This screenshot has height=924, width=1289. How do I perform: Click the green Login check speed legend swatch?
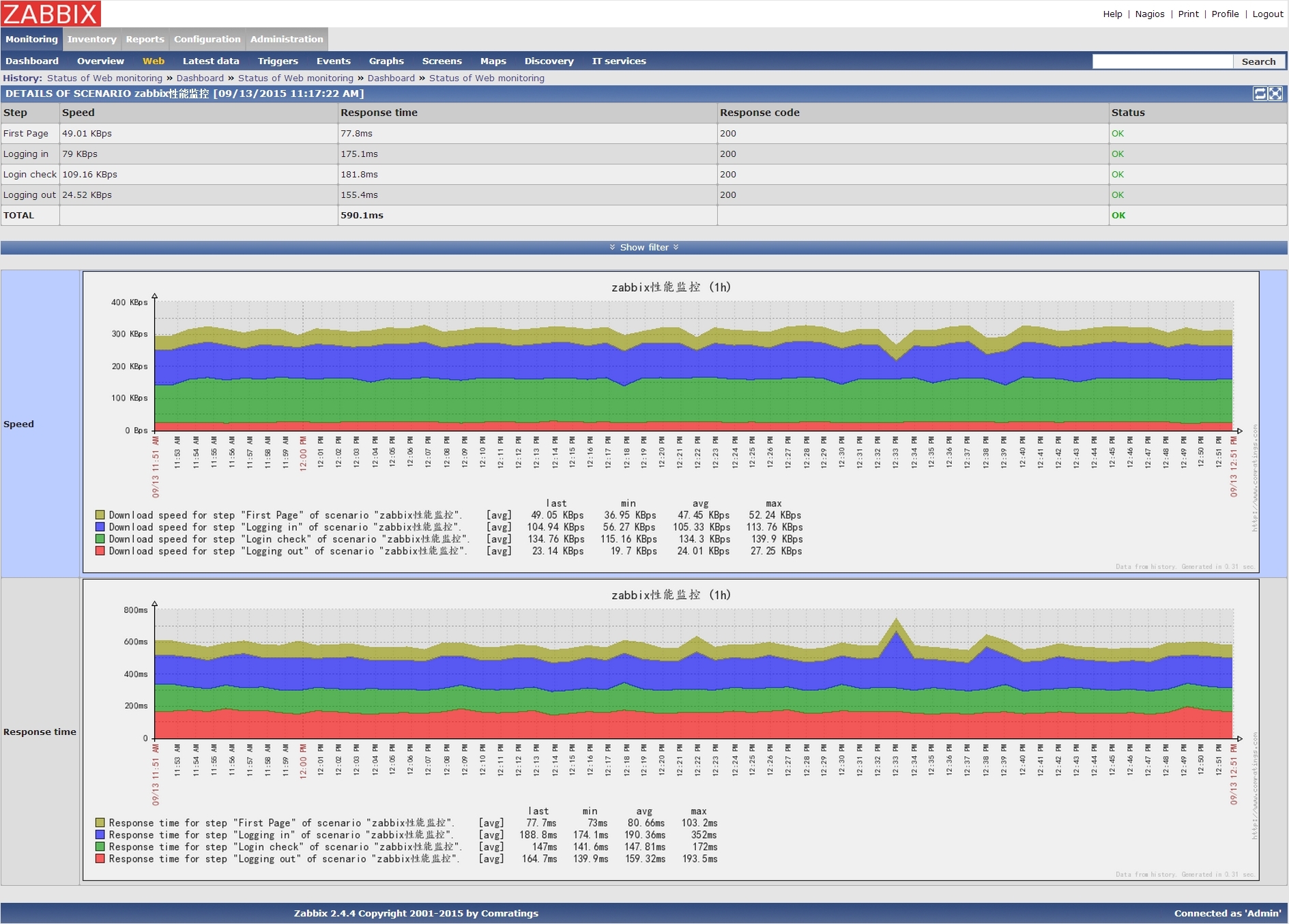click(100, 538)
